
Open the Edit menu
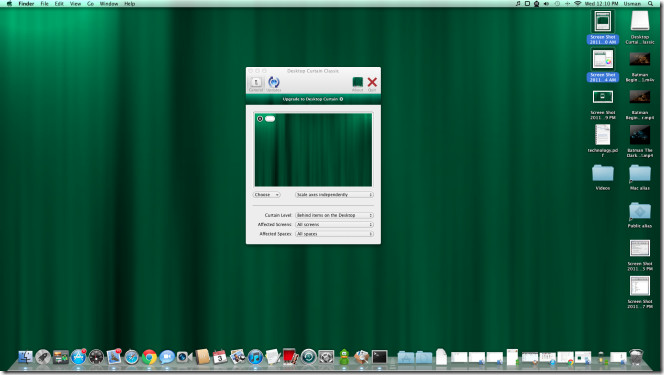[x=59, y=3]
